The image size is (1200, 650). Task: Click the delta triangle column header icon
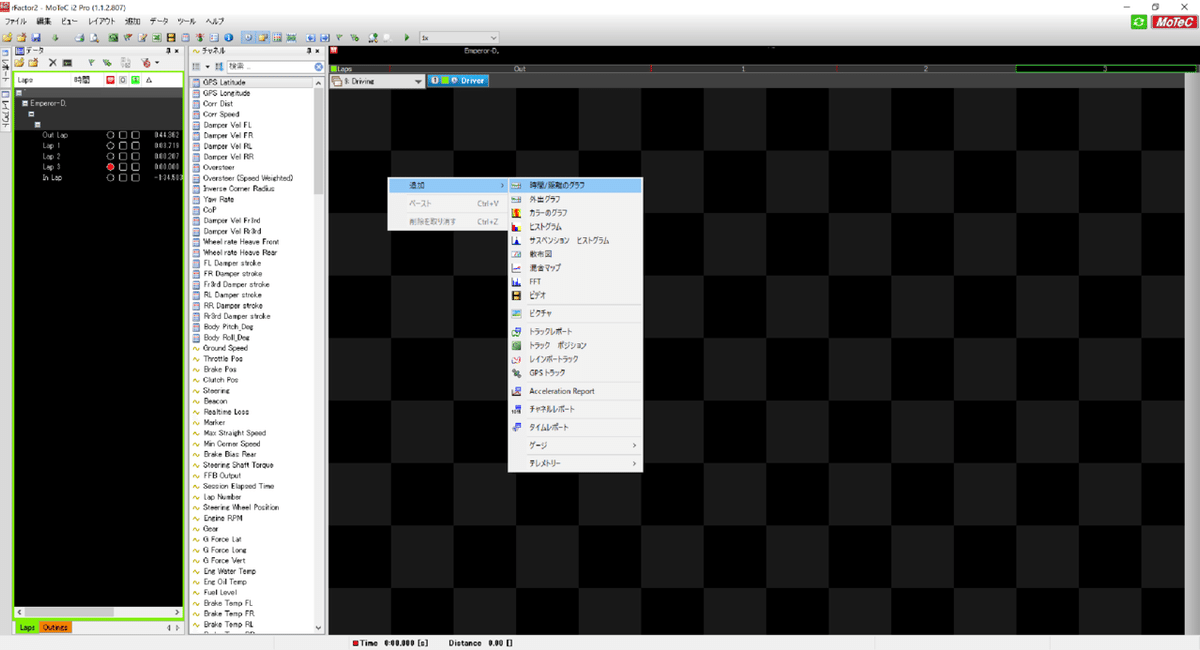[148, 79]
